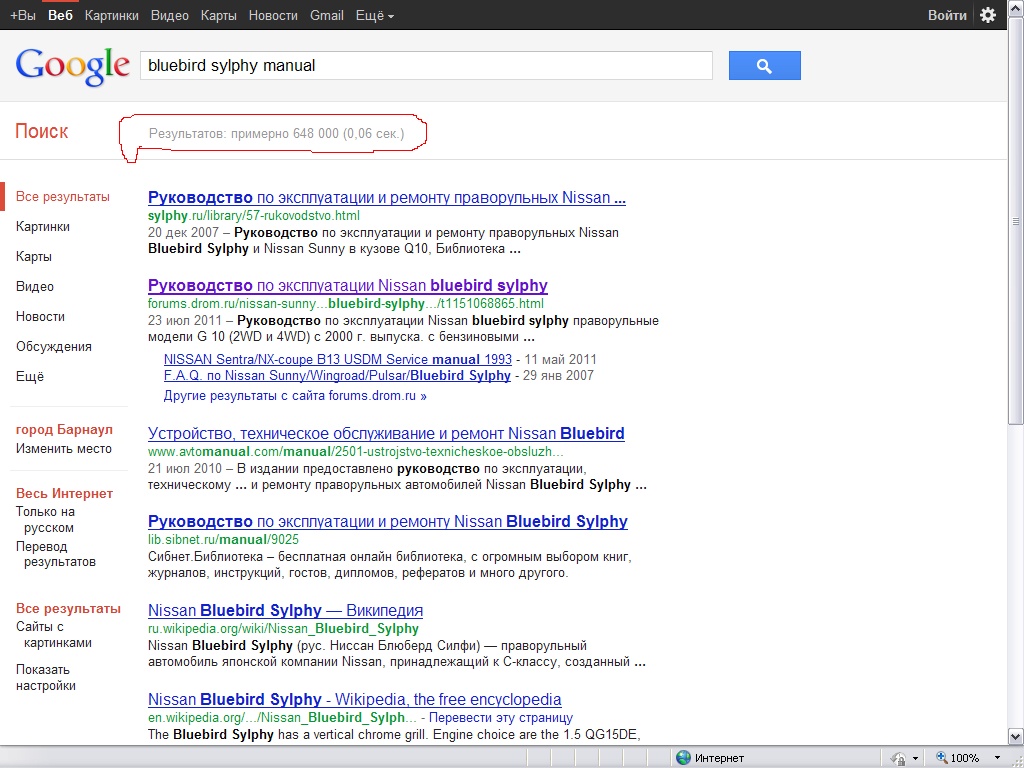Click the vertical scrollbar thumb
This screenshot has width=1024, height=768.
pyautogui.click(x=1016, y=222)
